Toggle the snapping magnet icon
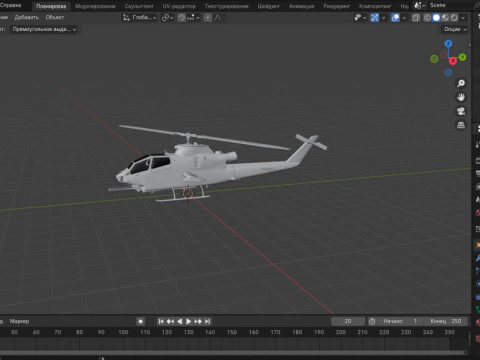Viewport: 480px width, 360px height. click(181, 18)
